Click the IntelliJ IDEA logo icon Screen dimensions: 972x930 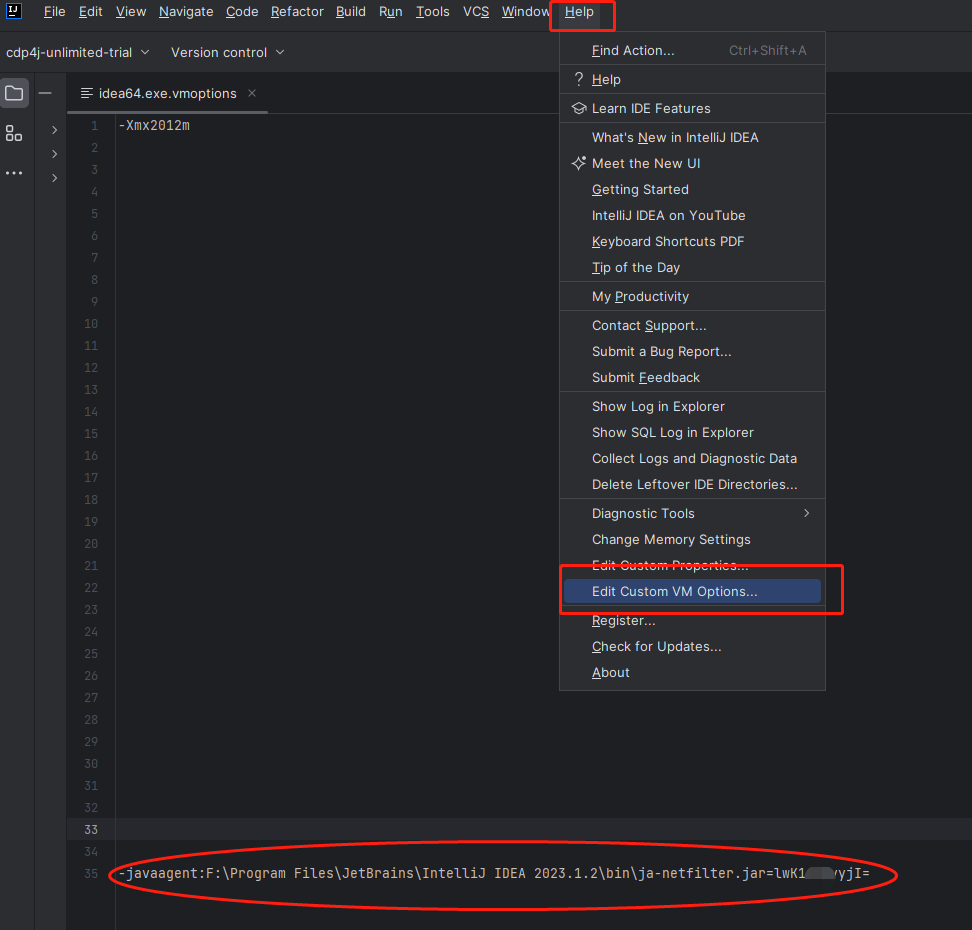point(14,11)
